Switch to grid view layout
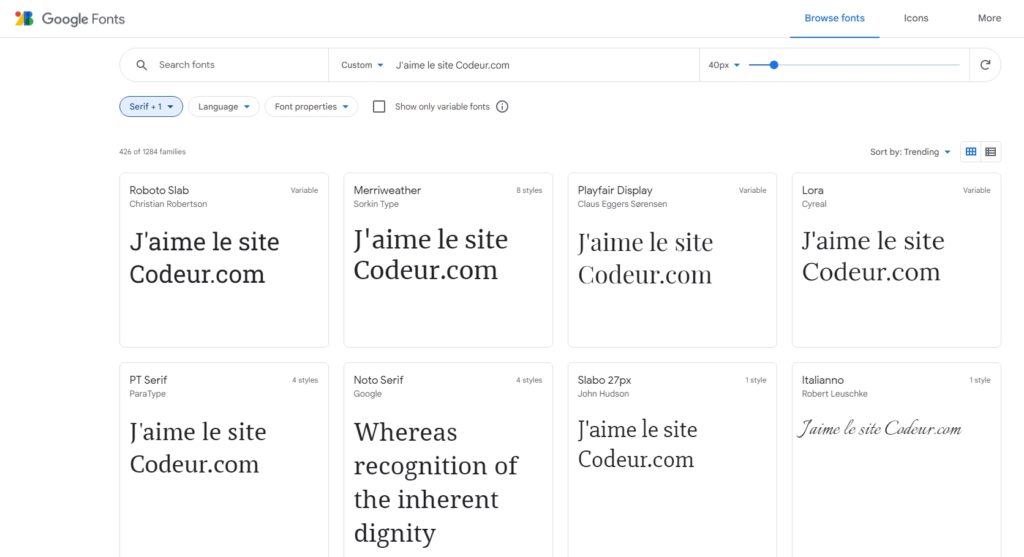Viewport: 1024px width, 557px height. [x=970, y=152]
